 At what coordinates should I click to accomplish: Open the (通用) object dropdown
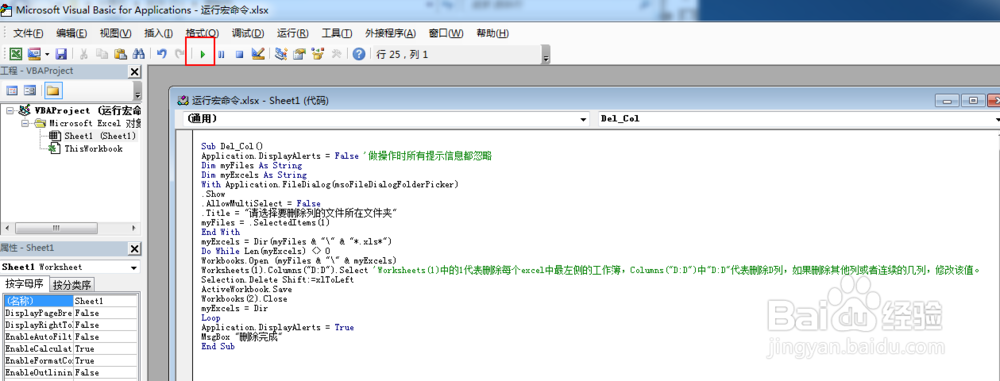(584, 119)
